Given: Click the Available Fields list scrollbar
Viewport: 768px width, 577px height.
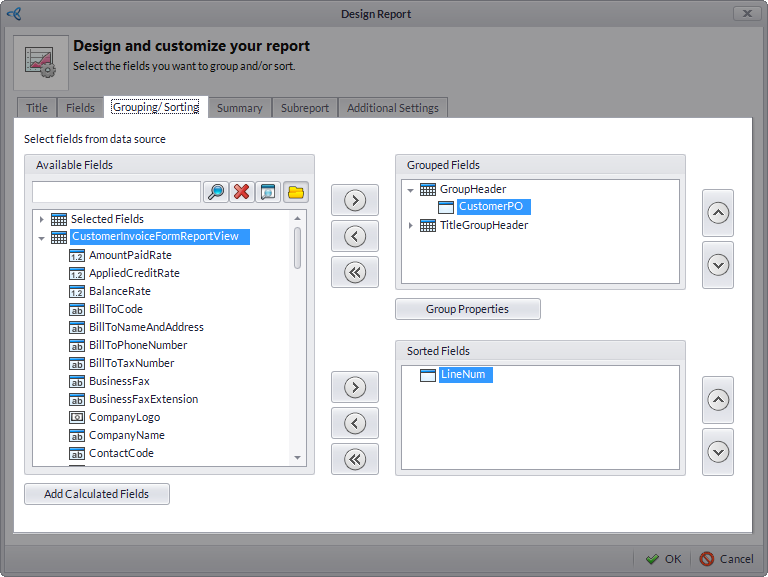Looking at the screenshot, I should click(x=297, y=250).
